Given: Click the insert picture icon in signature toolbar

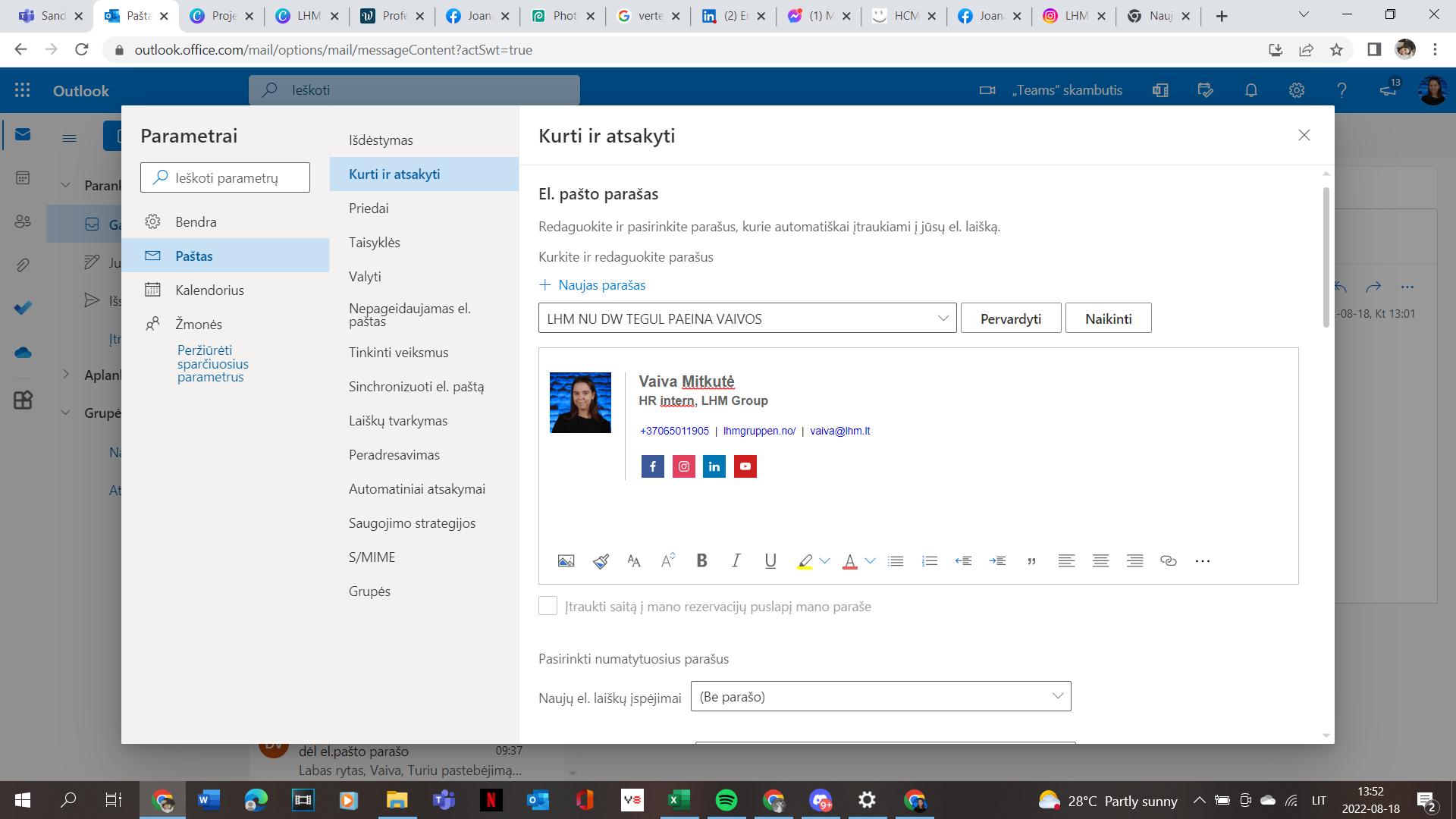Looking at the screenshot, I should (566, 561).
